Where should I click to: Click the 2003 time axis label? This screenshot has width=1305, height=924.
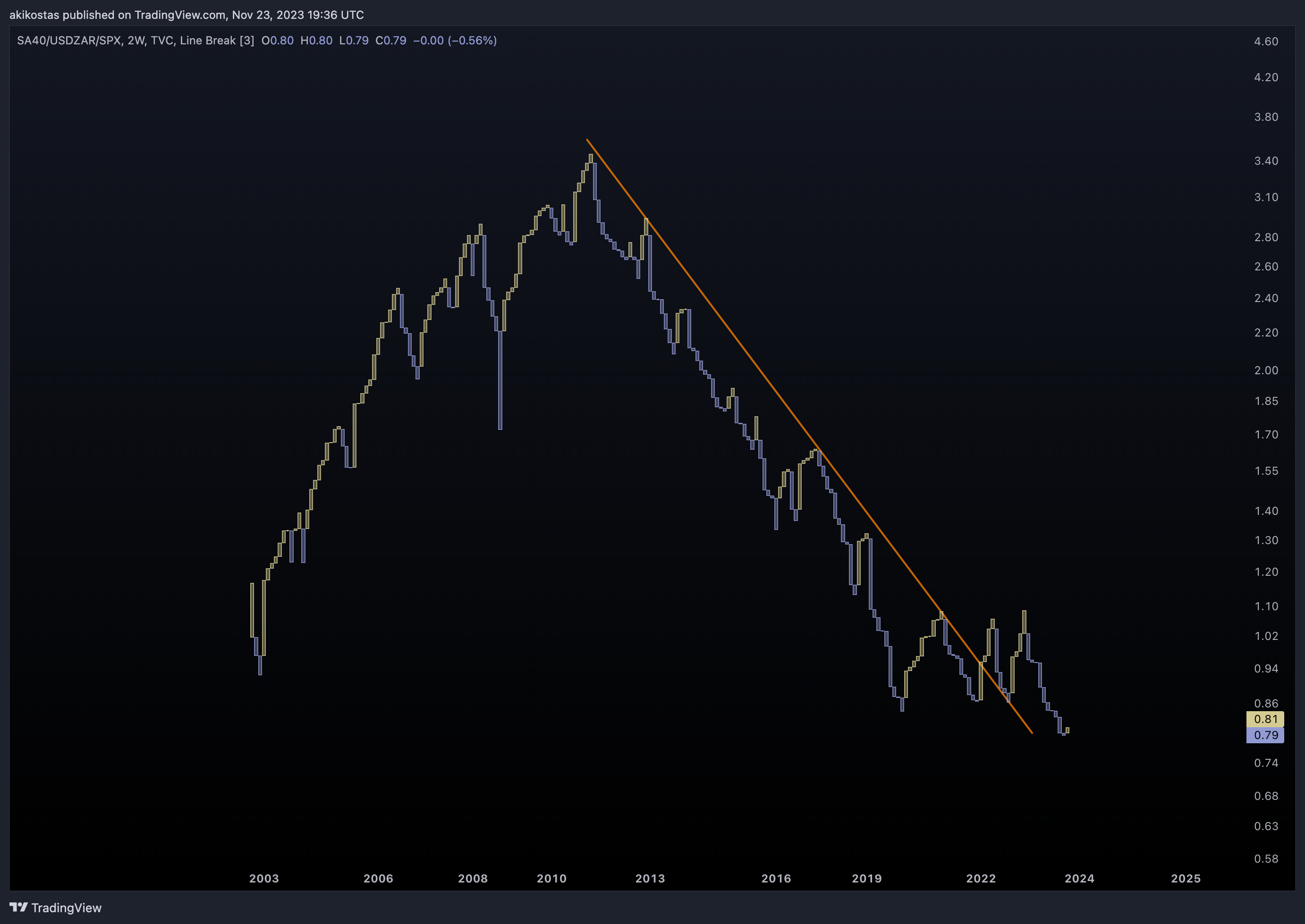point(264,879)
